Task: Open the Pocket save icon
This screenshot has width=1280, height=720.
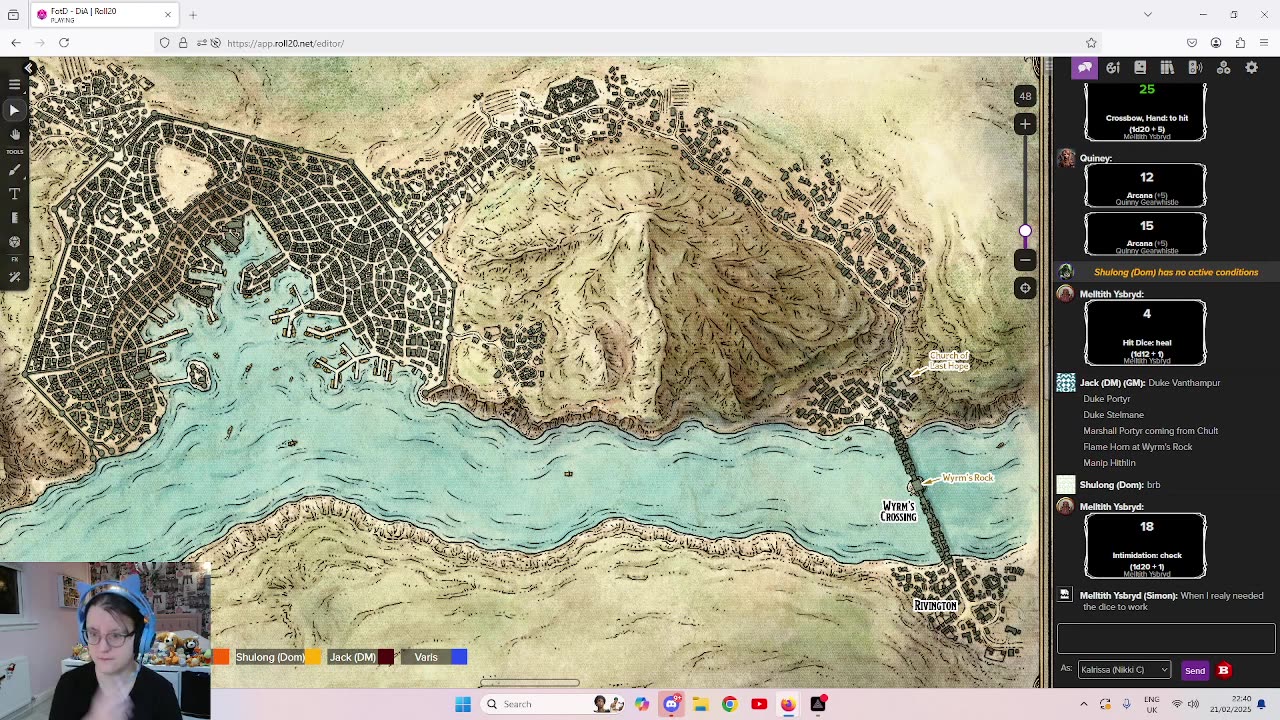Action: pyautogui.click(x=1192, y=43)
